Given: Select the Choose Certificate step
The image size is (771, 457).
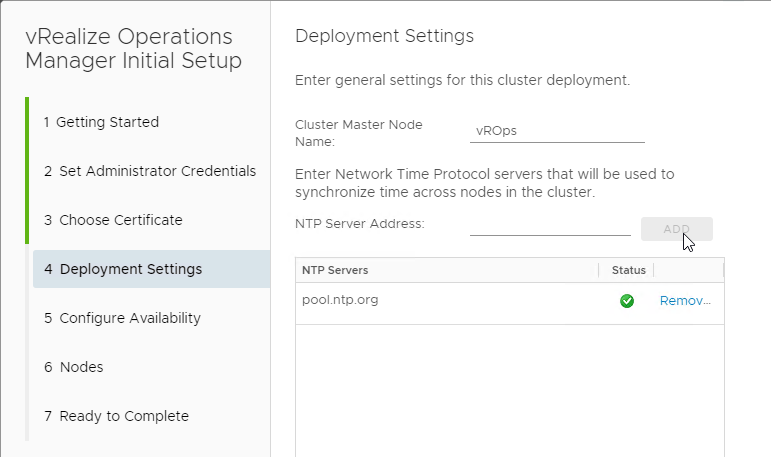Looking at the screenshot, I should (x=113, y=220).
